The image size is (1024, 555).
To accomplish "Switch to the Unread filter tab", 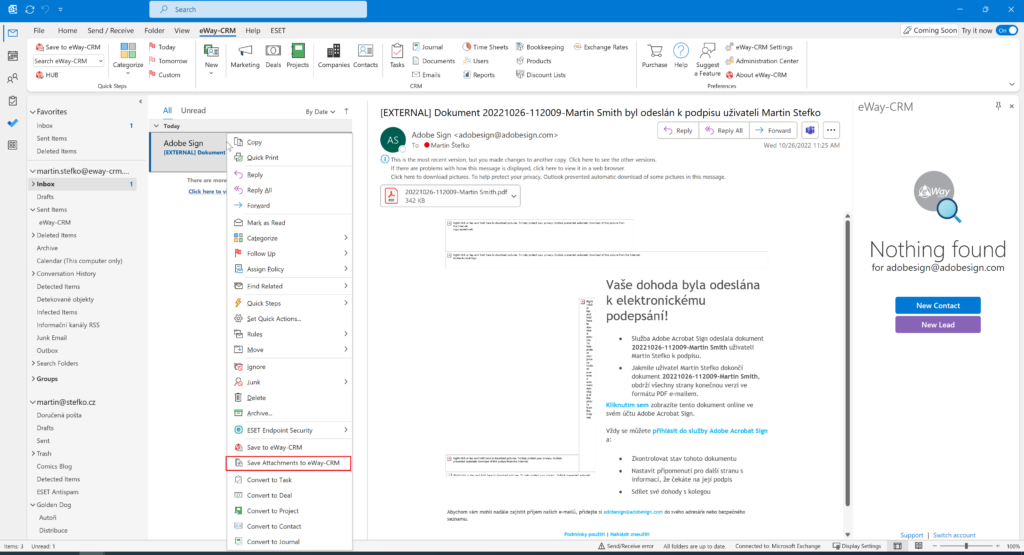I will (x=193, y=110).
